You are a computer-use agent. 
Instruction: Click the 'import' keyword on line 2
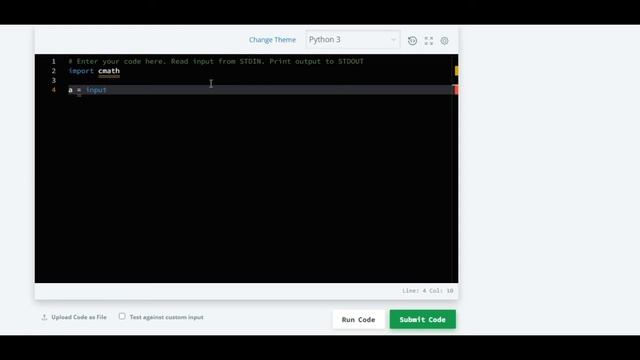click(81, 71)
